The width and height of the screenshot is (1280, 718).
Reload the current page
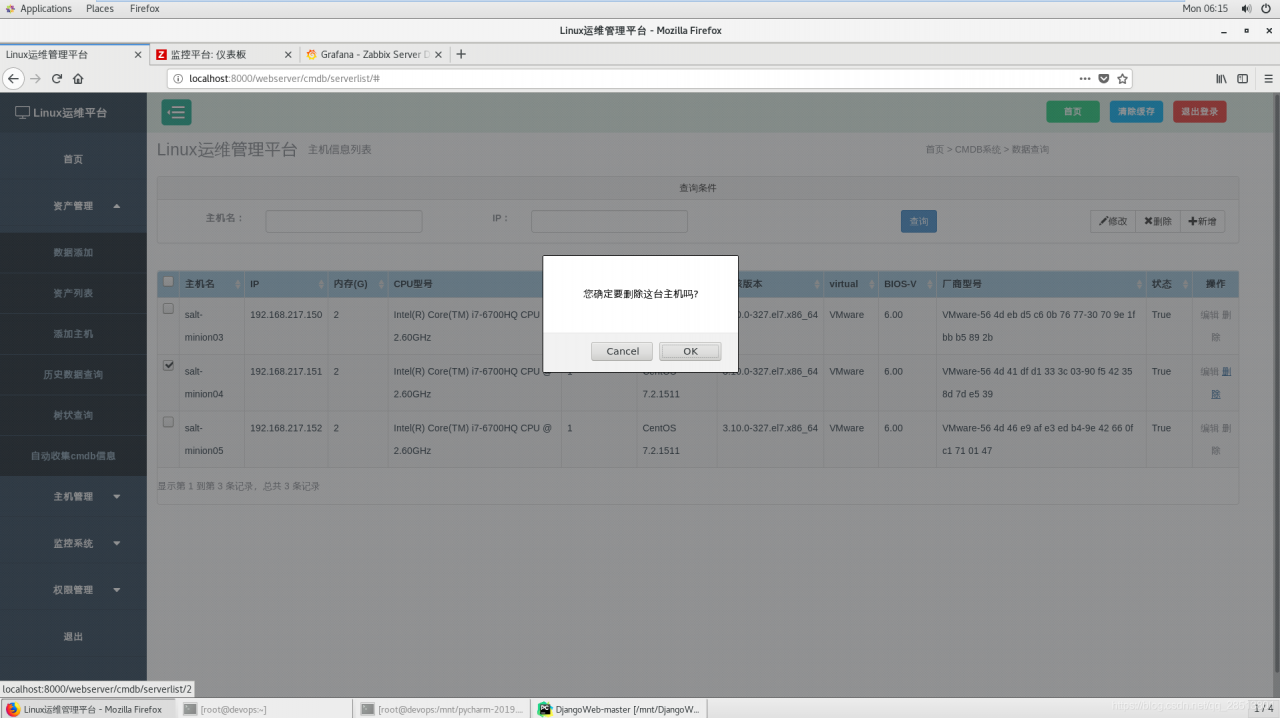57,78
